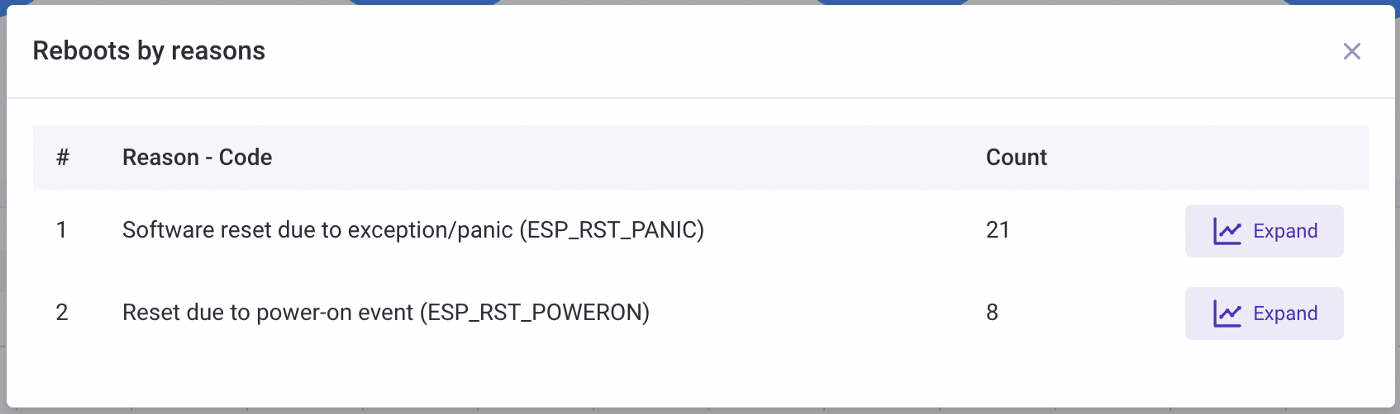Click the count value 21
This screenshot has width=1400, height=414.
[998, 231]
